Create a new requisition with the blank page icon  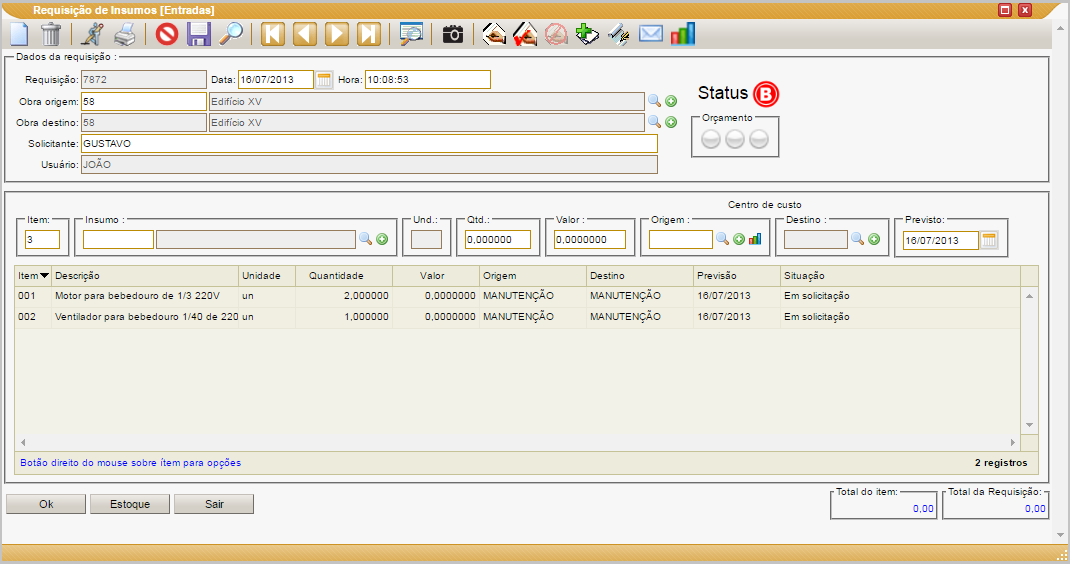click(x=20, y=33)
